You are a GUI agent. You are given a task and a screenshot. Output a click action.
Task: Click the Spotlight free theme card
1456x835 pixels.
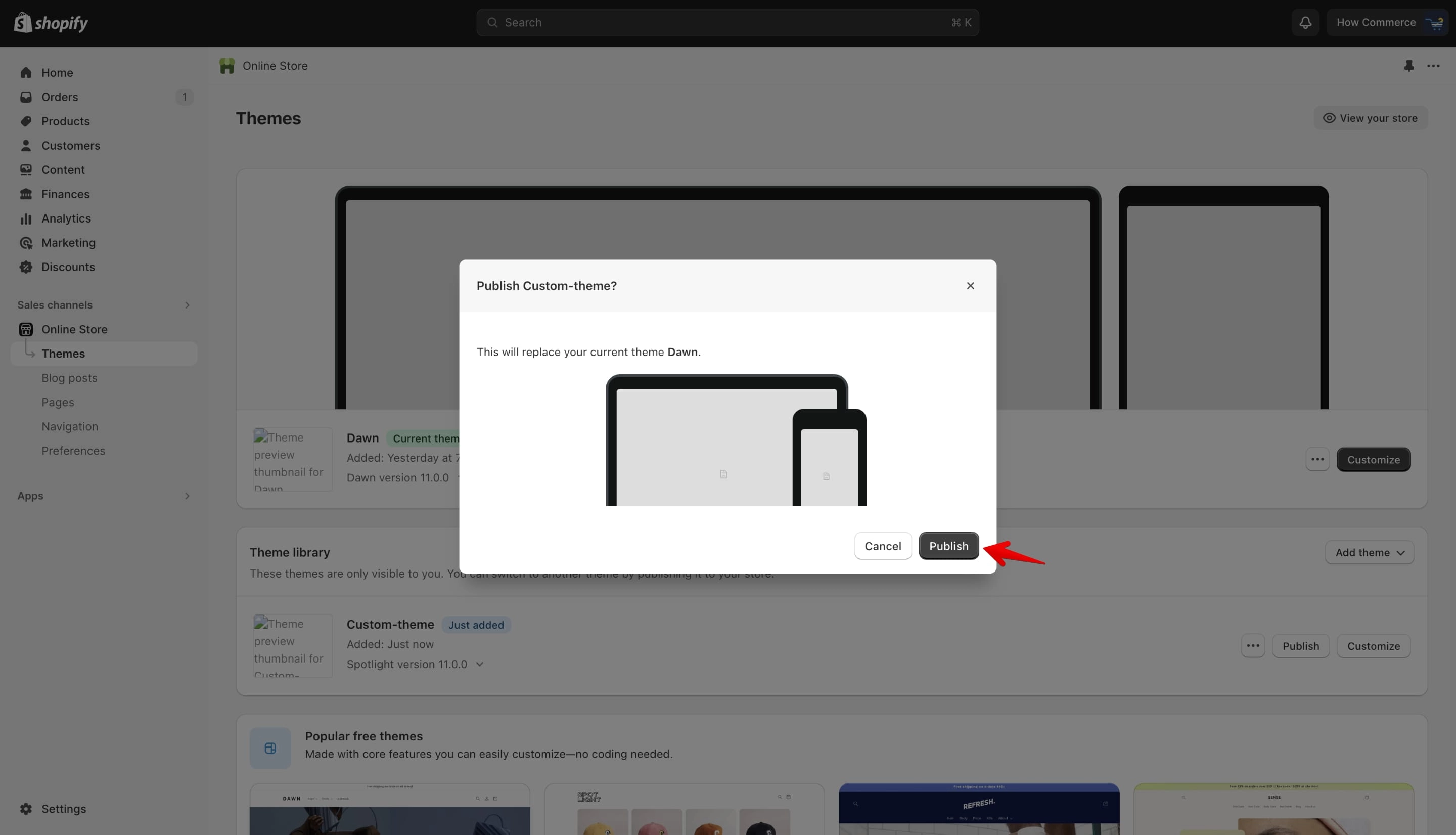coord(684,809)
